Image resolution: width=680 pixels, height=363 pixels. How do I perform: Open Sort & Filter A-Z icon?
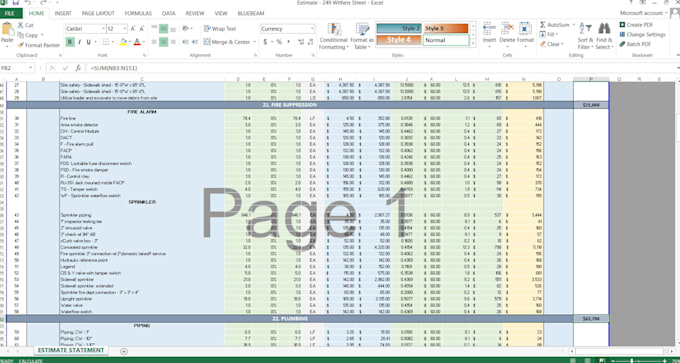[x=585, y=29]
